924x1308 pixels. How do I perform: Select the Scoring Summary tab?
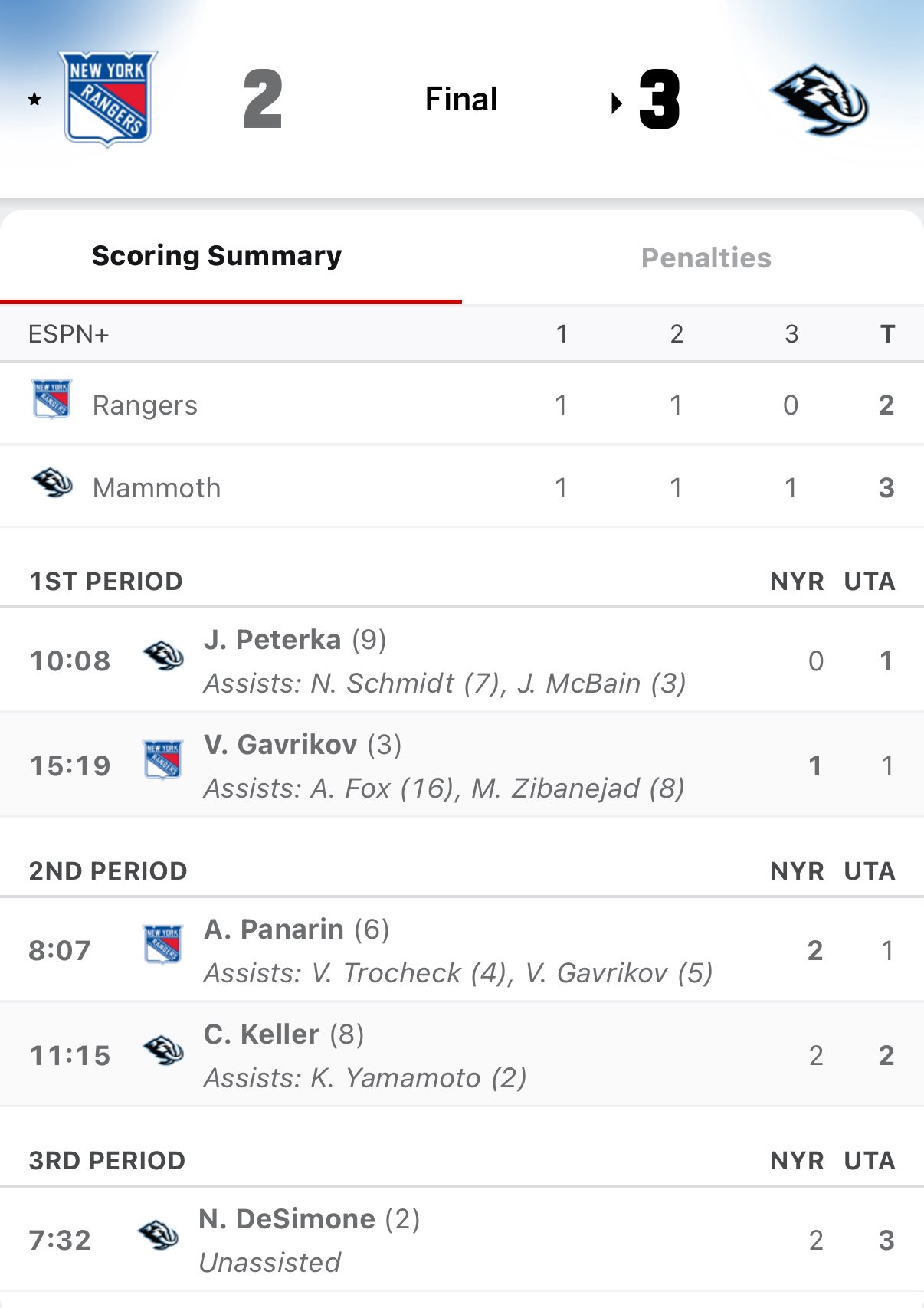[x=217, y=256]
